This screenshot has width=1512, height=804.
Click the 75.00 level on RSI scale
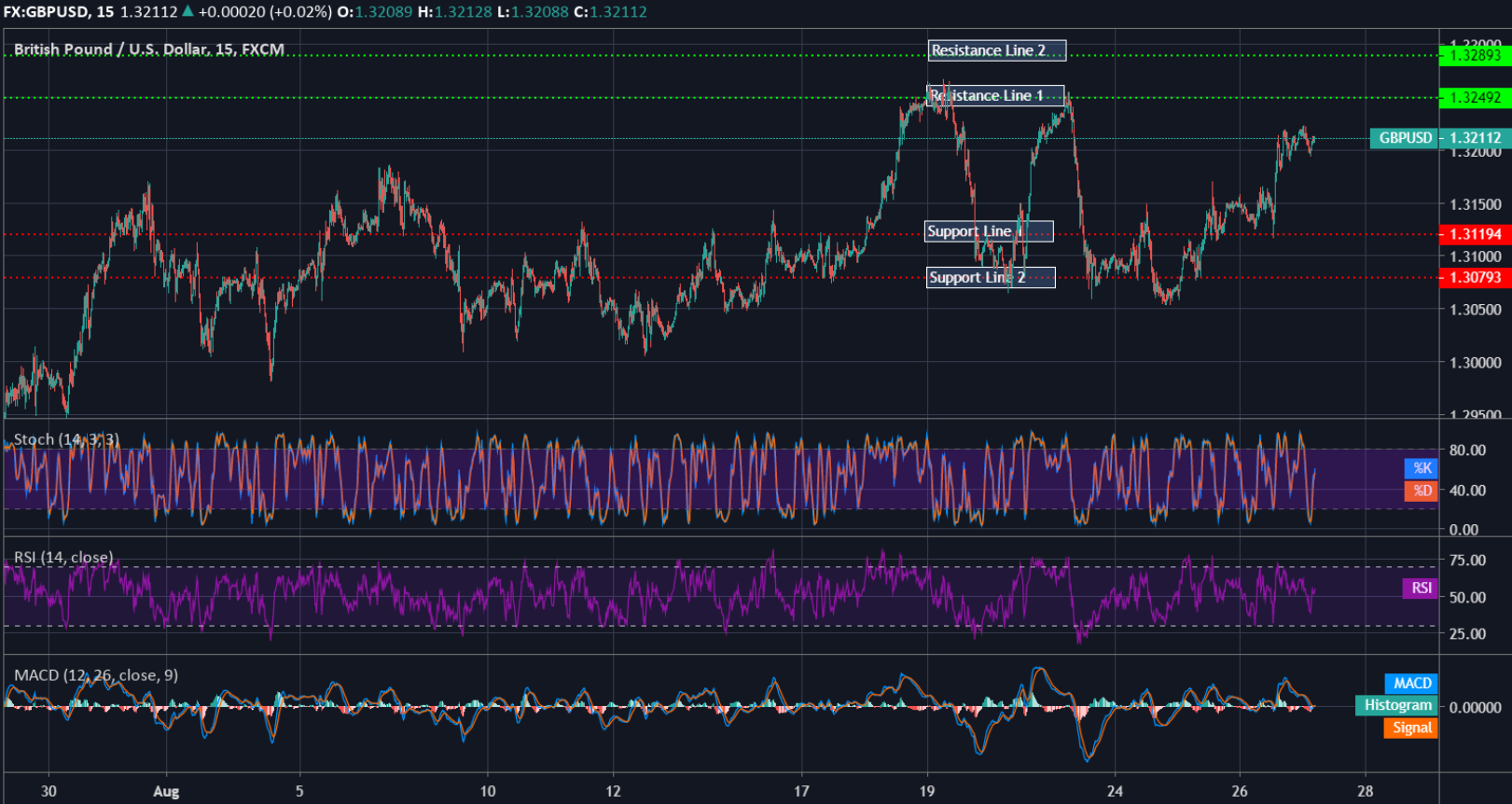1467,561
